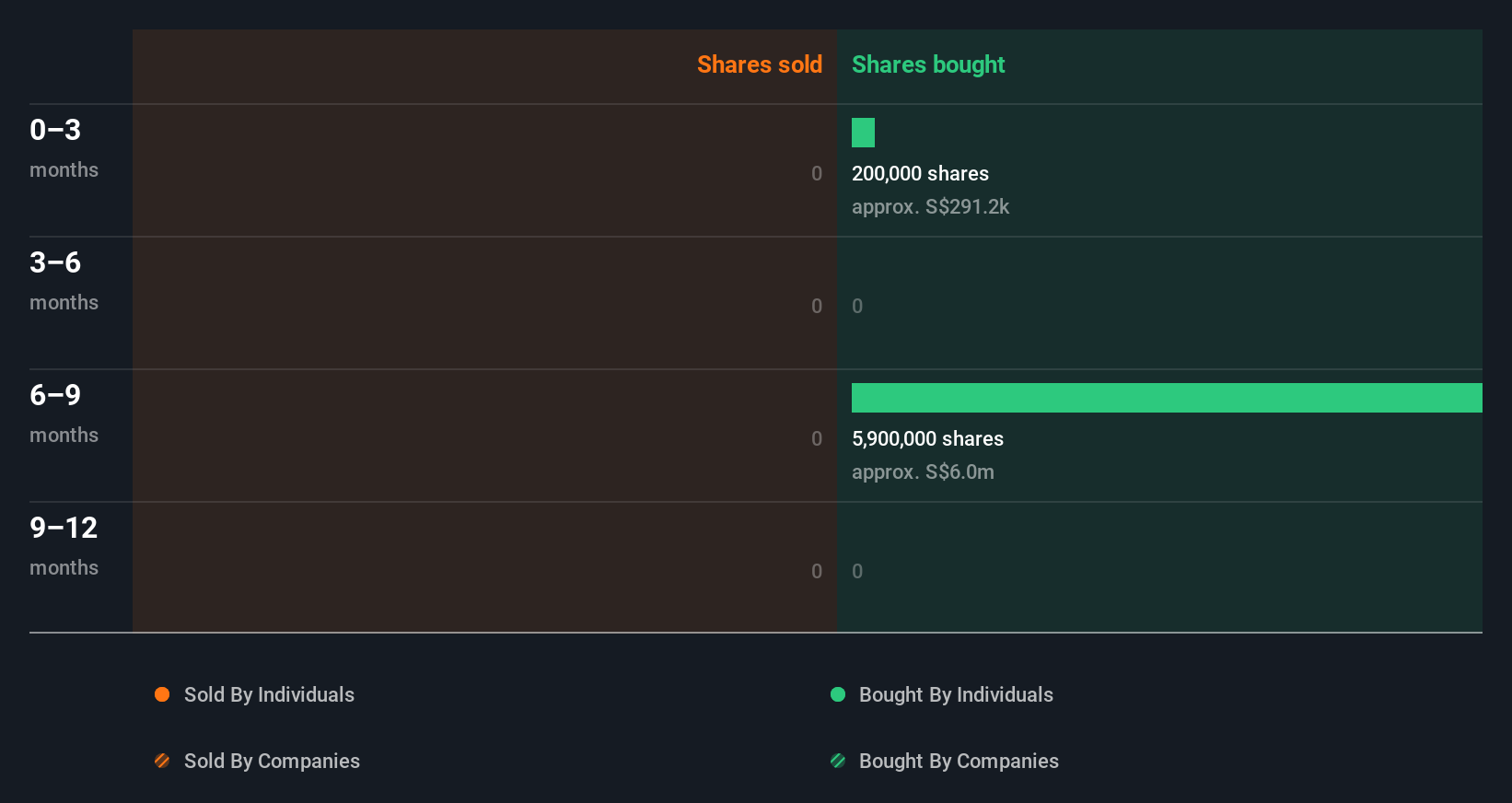Click the approx. S$291.2k amount
Image resolution: width=1512 pixels, height=803 pixels.
tap(930, 206)
